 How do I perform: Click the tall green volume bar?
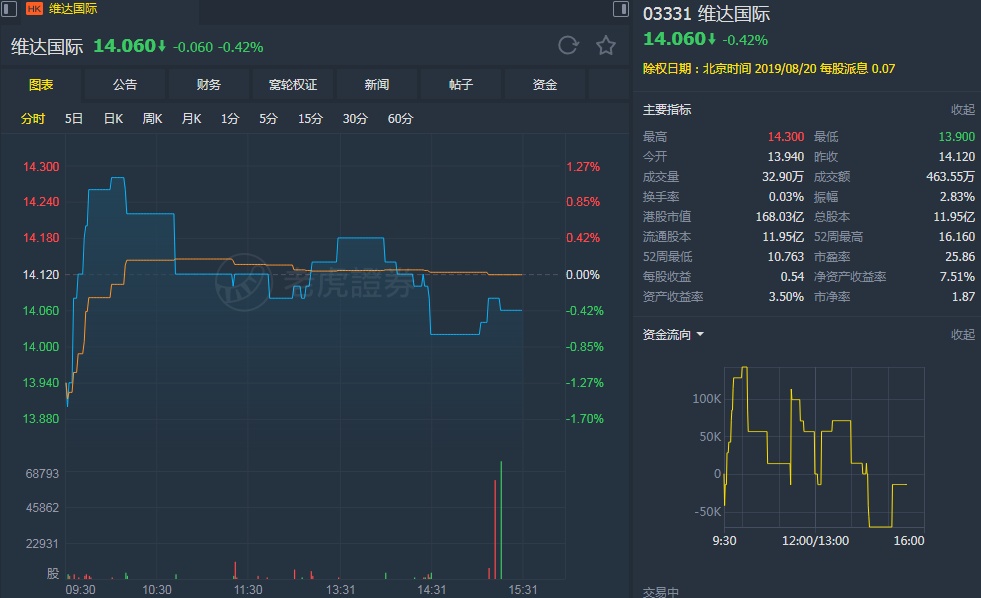[501, 520]
